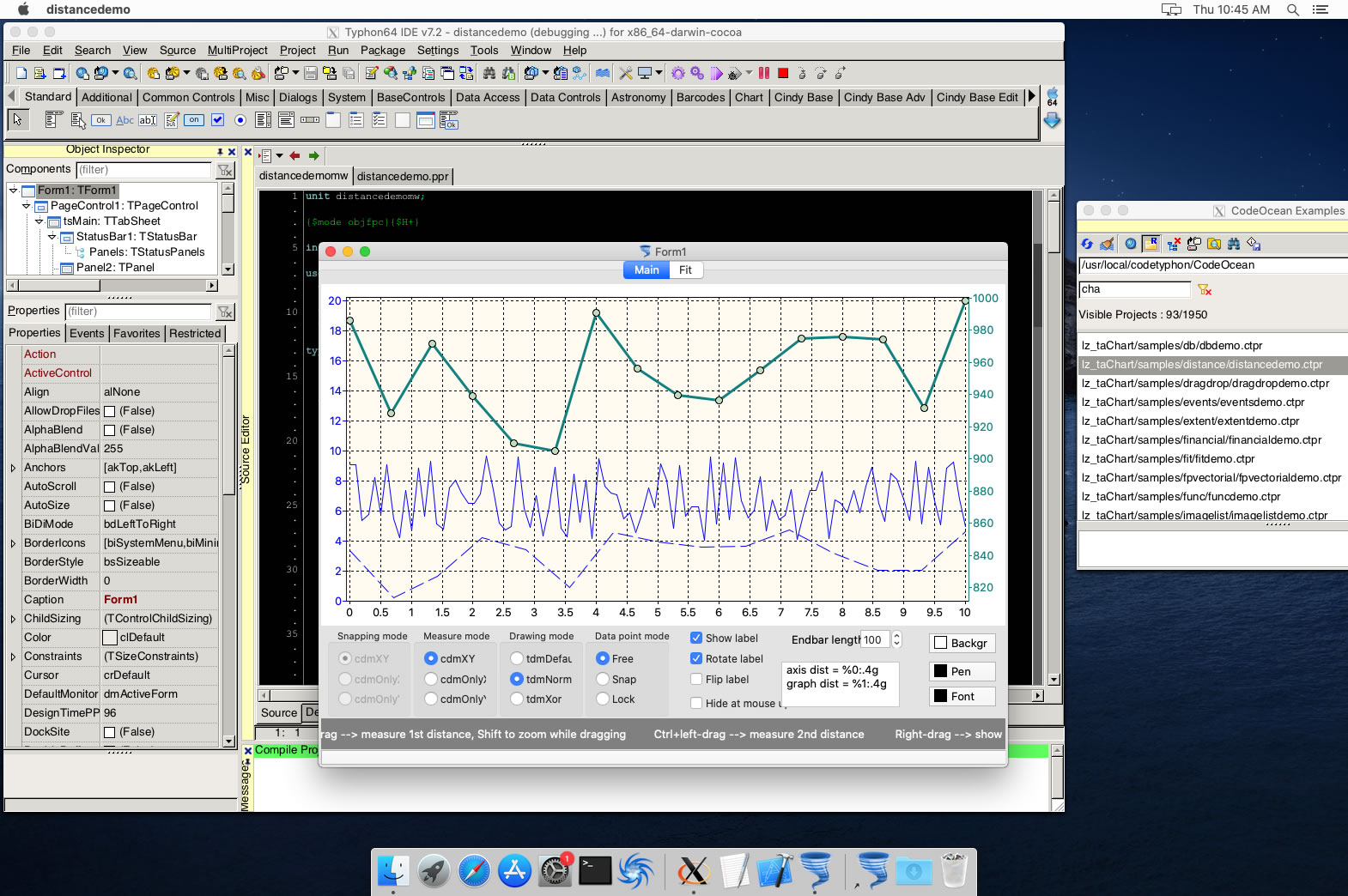Image resolution: width=1348 pixels, height=896 pixels.
Task: Select the TListBox component icon
Action: click(264, 120)
